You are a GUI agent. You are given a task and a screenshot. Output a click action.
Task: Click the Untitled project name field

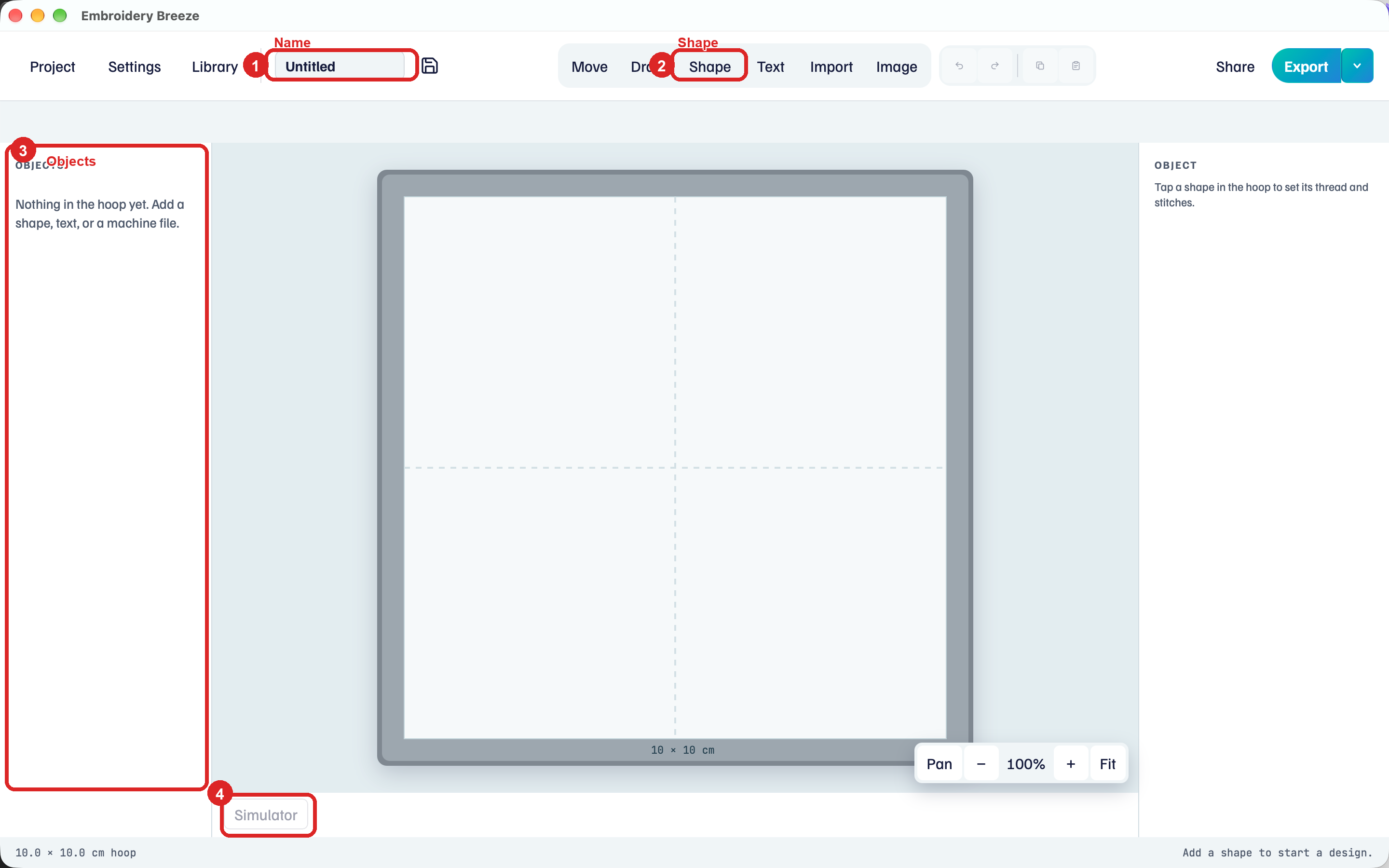point(339,66)
